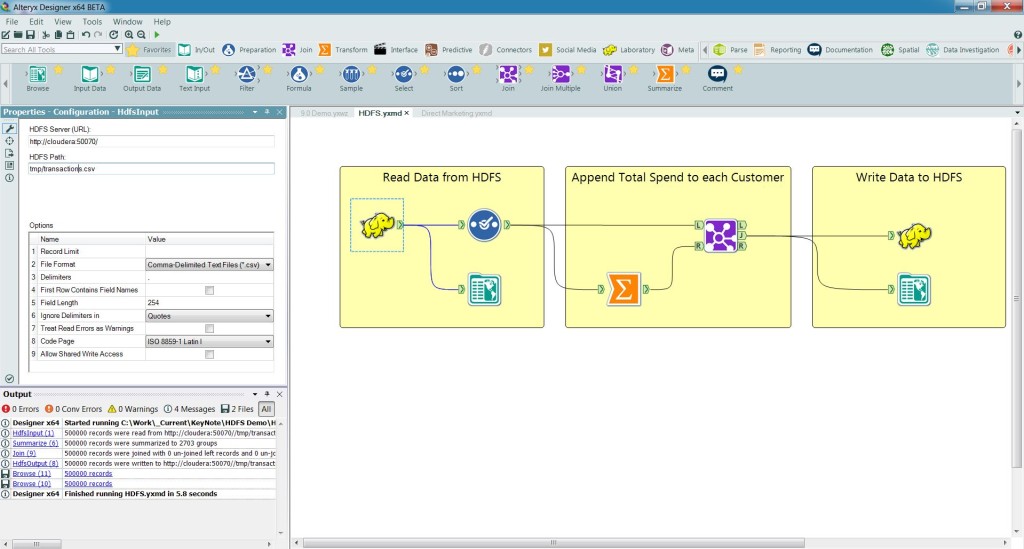This screenshot has height=549, width=1024.
Task: Open the Preparation tool category tab
Action: click(249, 50)
